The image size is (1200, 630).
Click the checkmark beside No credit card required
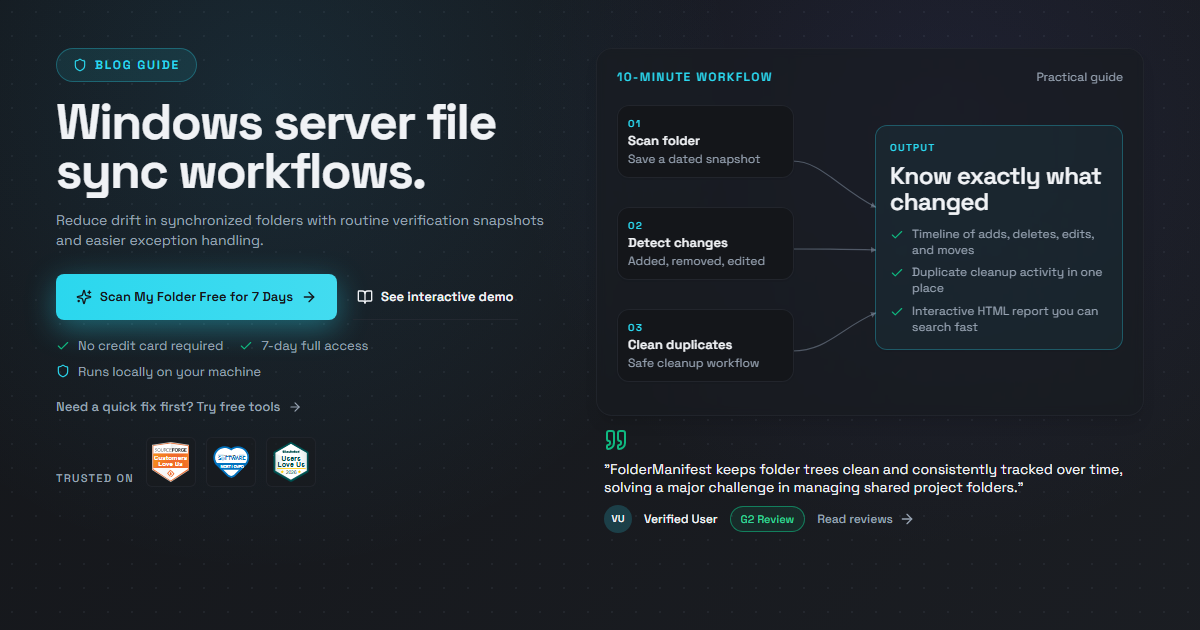[63, 346]
